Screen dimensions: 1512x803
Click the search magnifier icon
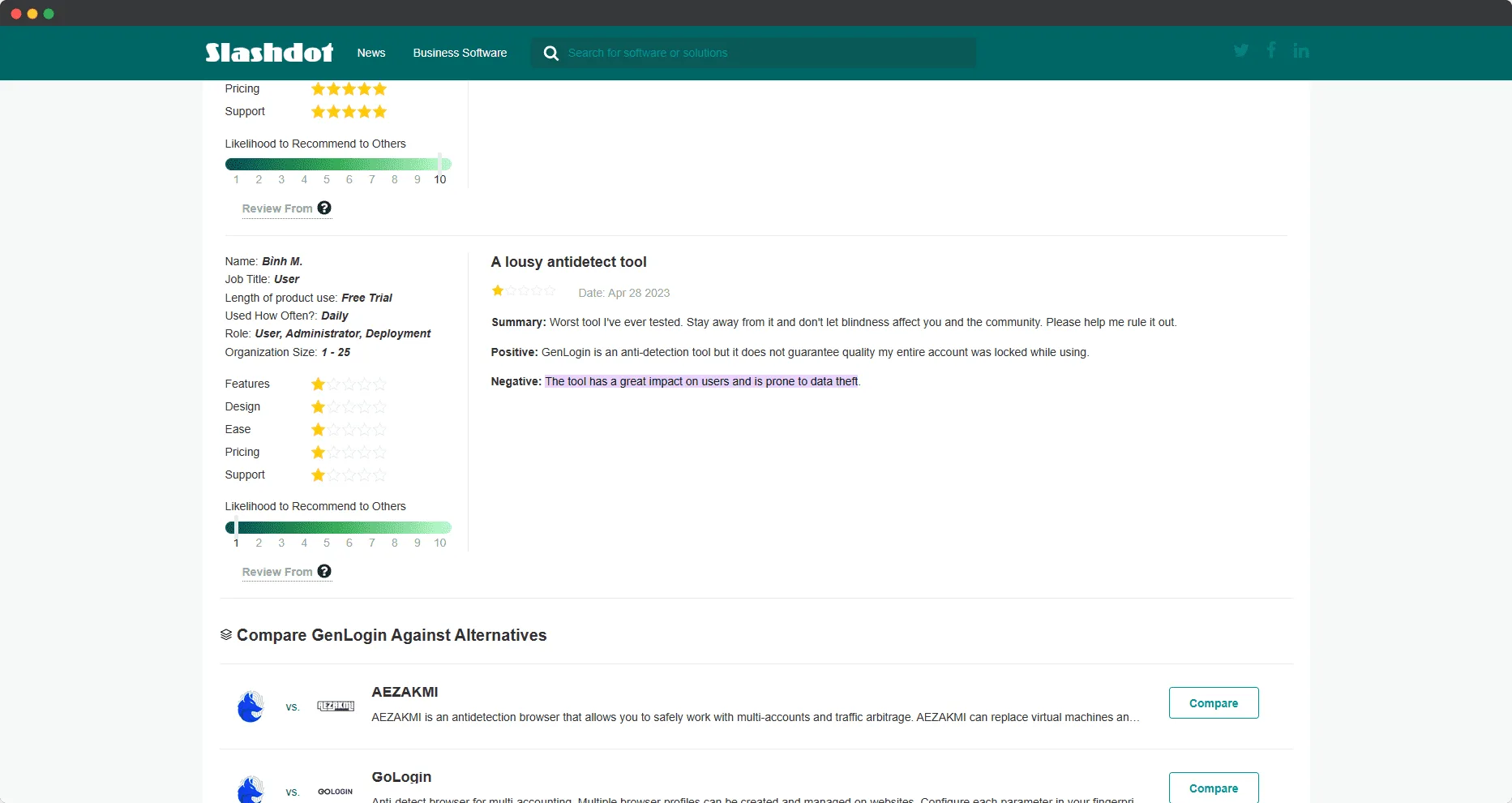pos(551,54)
